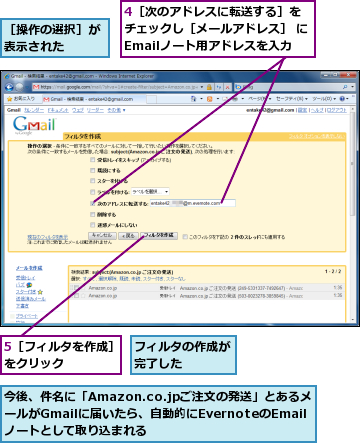The width and height of the screenshot is (360, 443).
Task: Toggle the 次のアドレスに転送する checkbox
Action: click(x=93, y=203)
